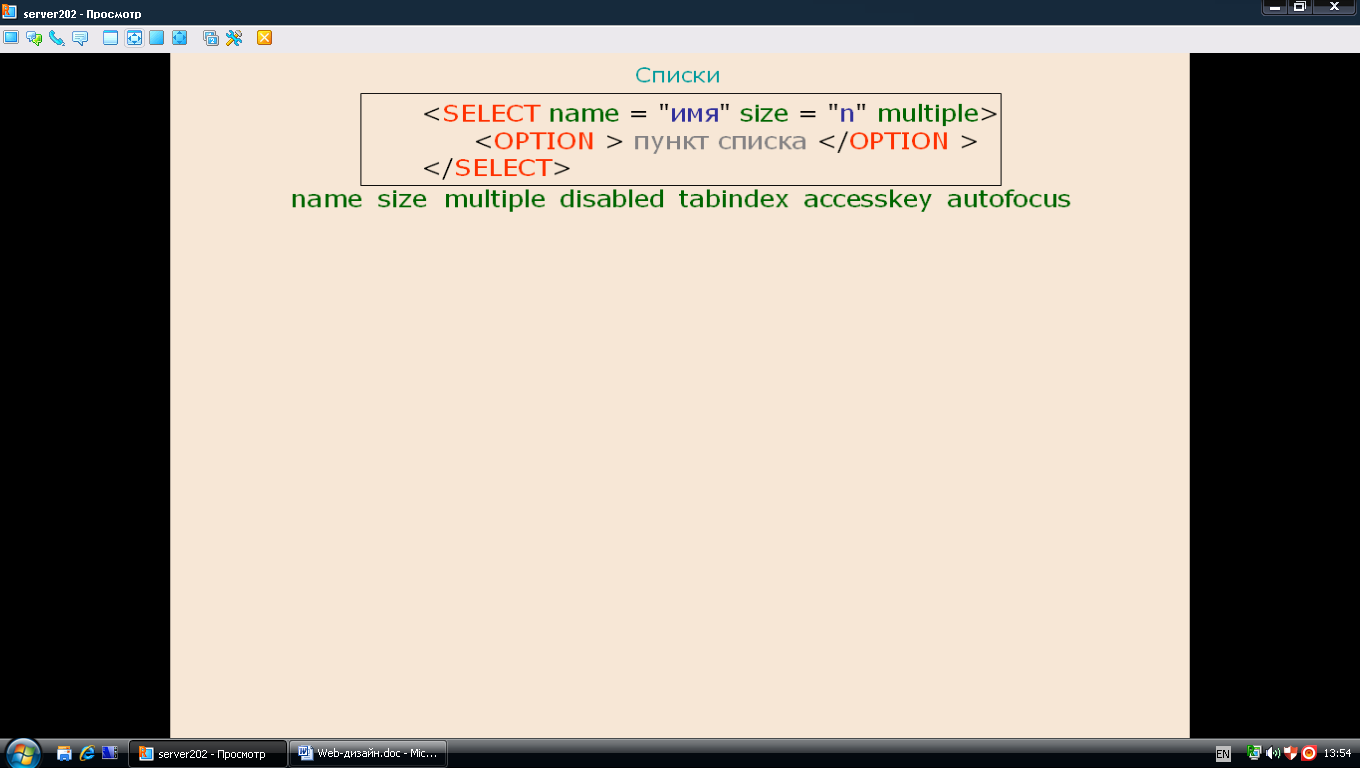Click the numbered monitor selection icon
Screen dimensions: 1360x768
(x=211, y=38)
